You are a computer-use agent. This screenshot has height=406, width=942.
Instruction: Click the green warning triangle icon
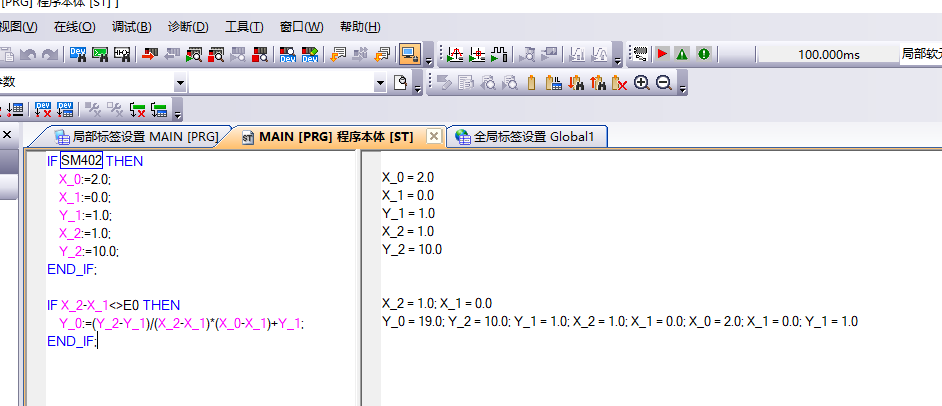(x=682, y=54)
